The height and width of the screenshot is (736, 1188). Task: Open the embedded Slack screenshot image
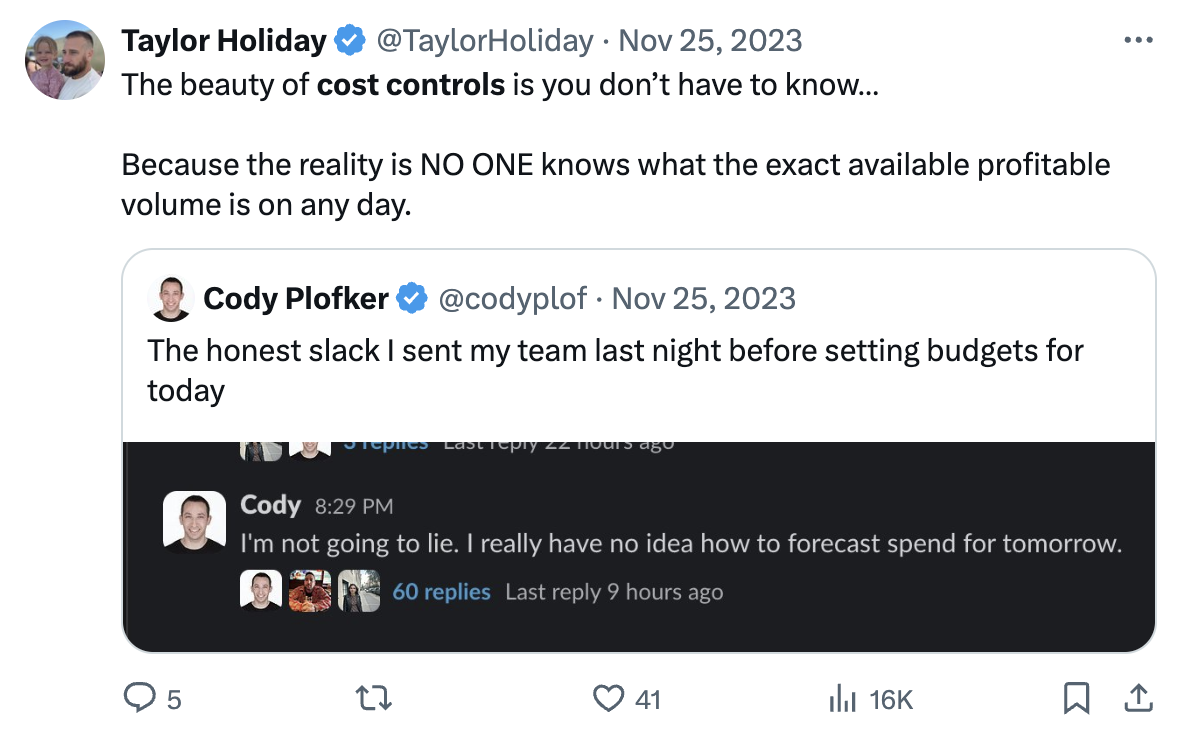639,547
